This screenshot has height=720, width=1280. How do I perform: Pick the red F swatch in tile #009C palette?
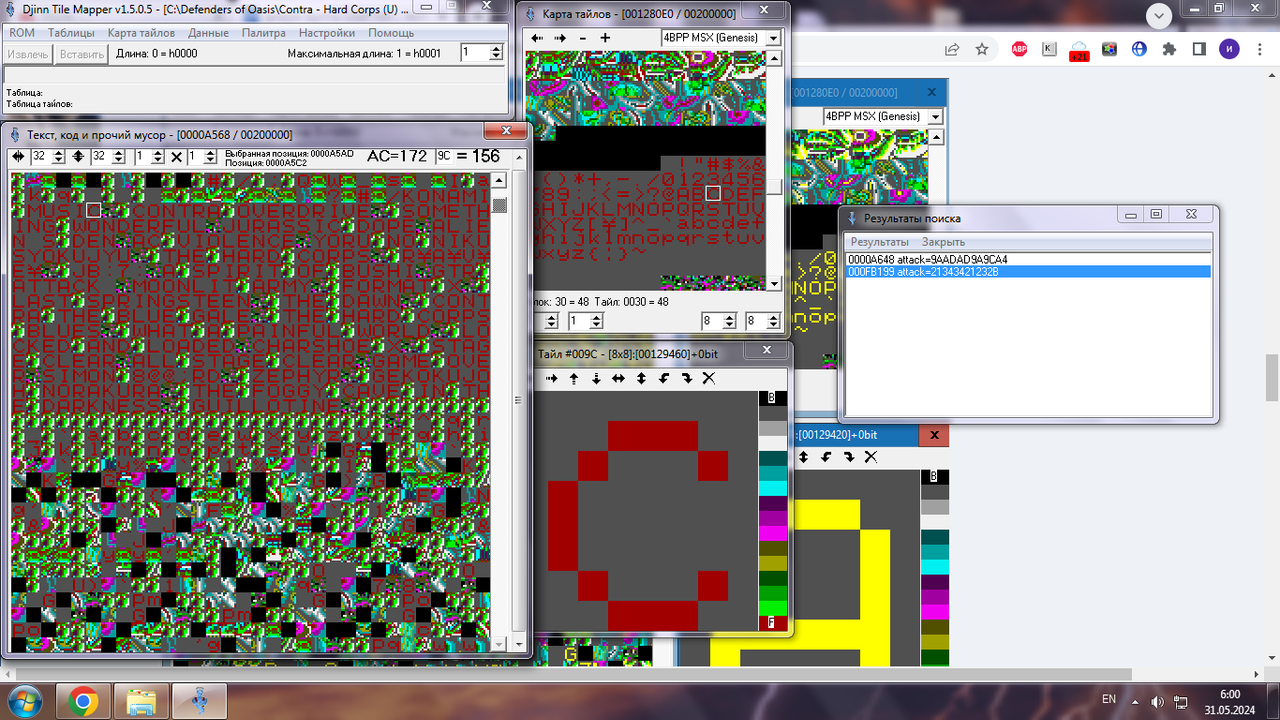(x=772, y=623)
